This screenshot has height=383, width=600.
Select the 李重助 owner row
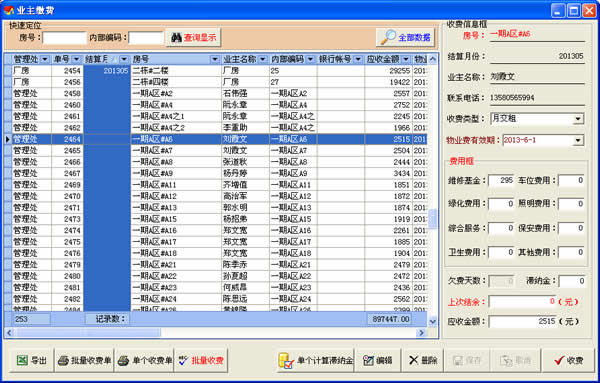[215, 128]
